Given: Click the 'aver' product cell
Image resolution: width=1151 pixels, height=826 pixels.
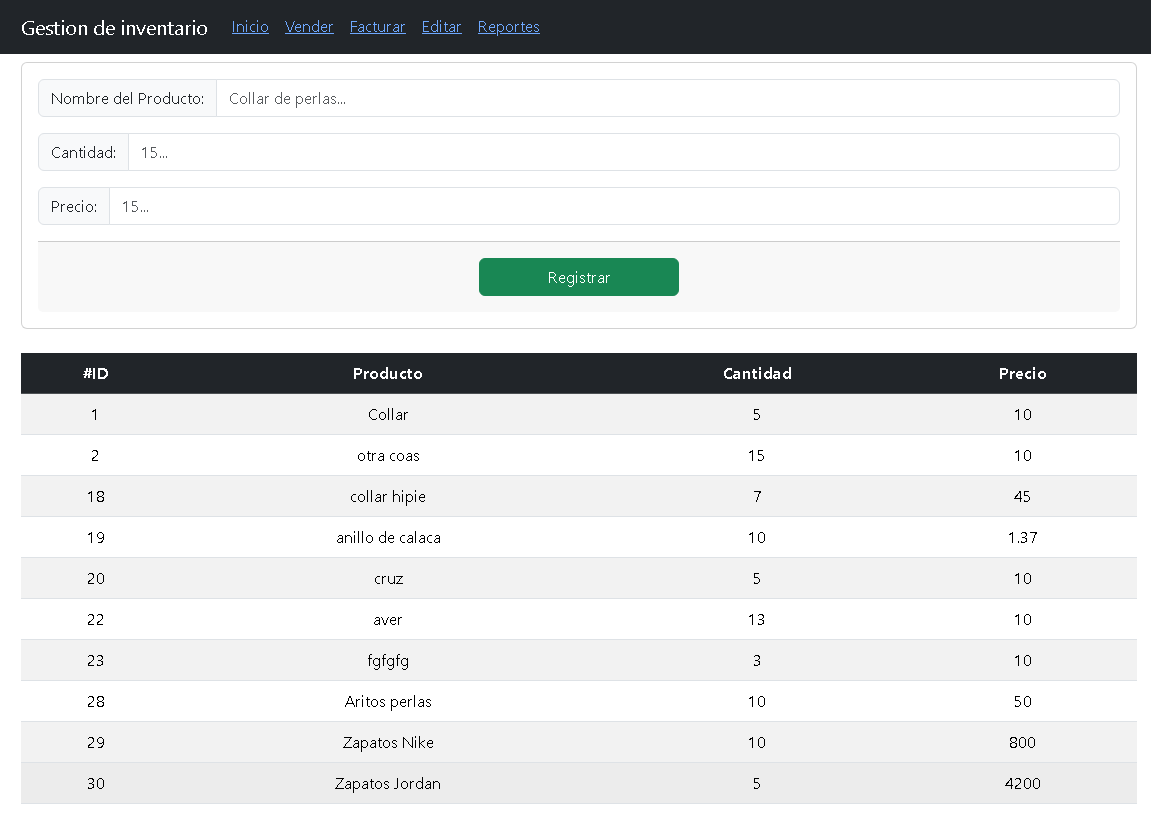Looking at the screenshot, I should [388, 620].
